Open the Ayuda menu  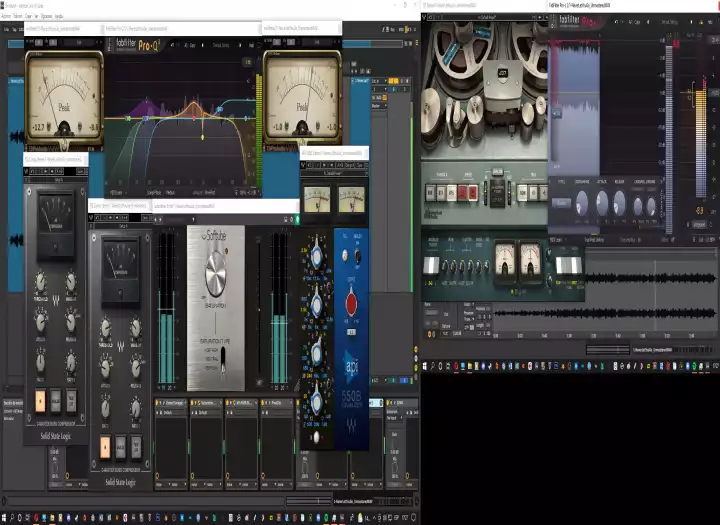point(59,16)
